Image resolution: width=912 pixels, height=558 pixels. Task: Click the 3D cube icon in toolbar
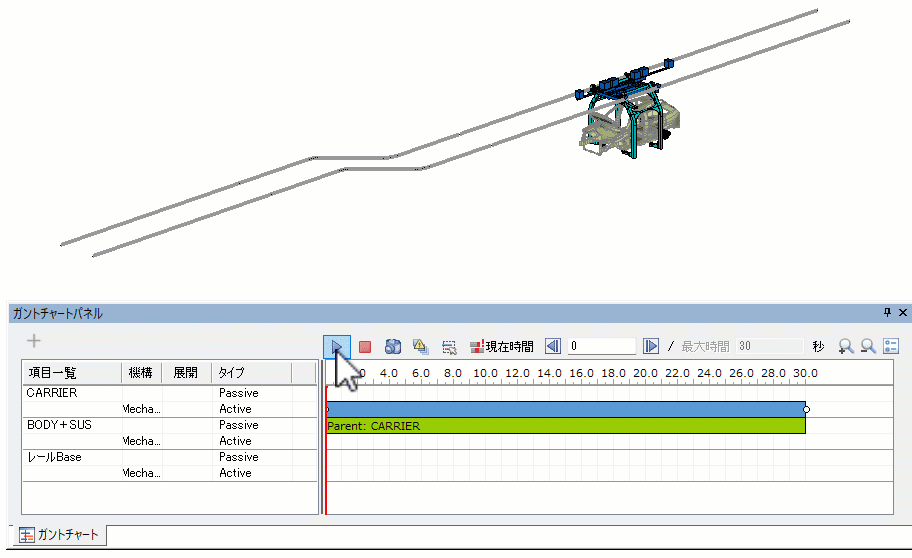393,347
